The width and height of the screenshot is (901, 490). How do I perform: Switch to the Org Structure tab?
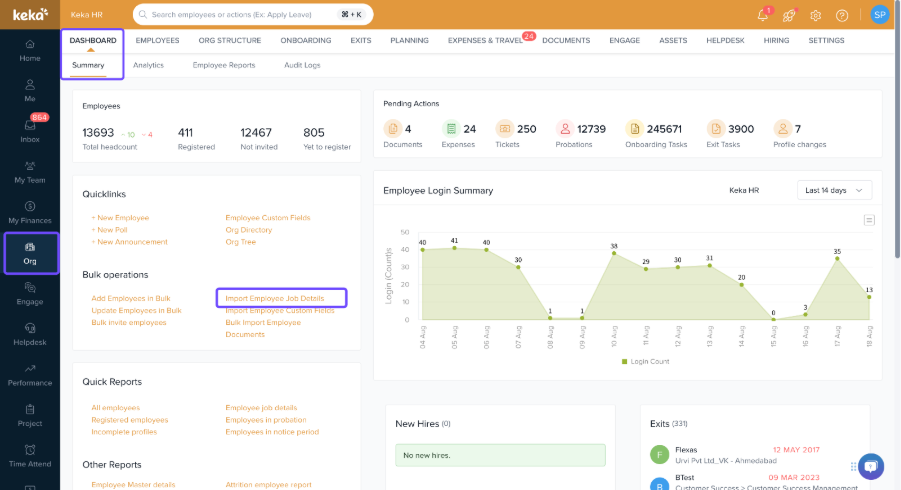click(x=230, y=40)
